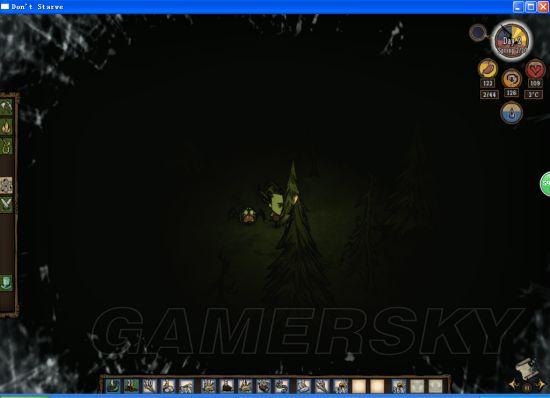Select the first inventory slot item

point(113,386)
